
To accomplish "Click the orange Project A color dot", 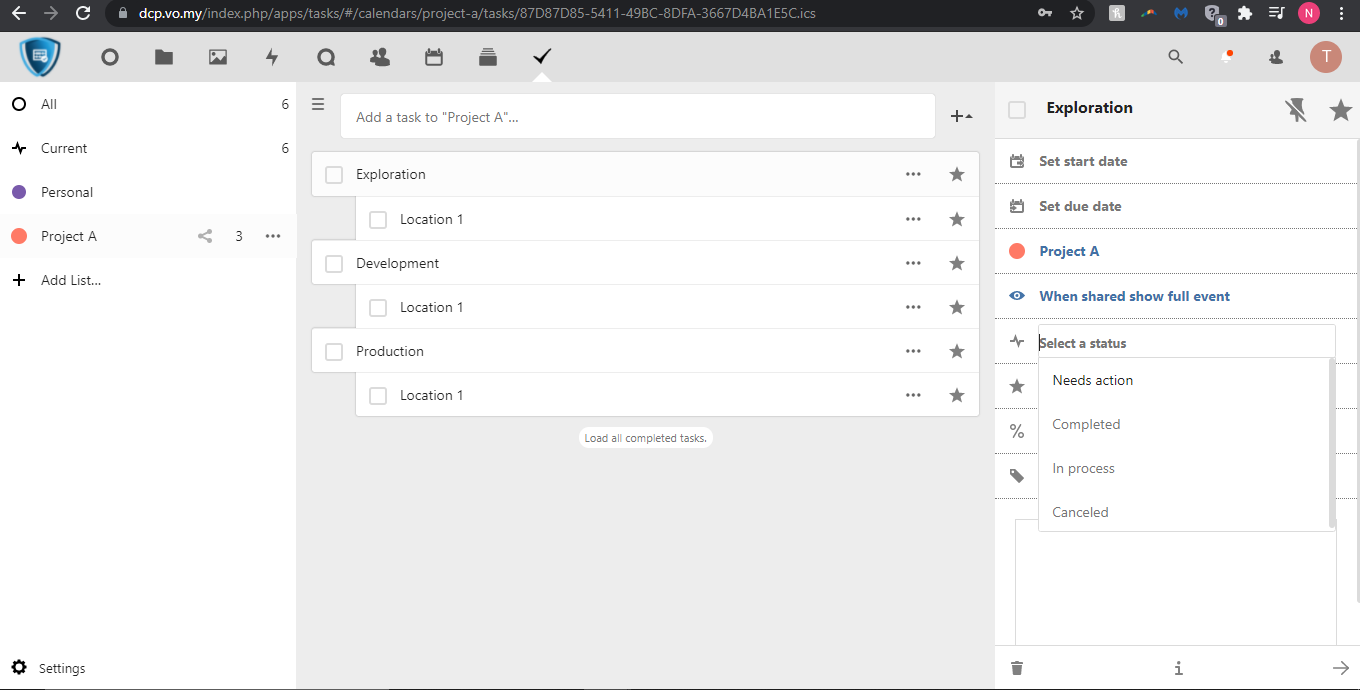I will point(18,236).
